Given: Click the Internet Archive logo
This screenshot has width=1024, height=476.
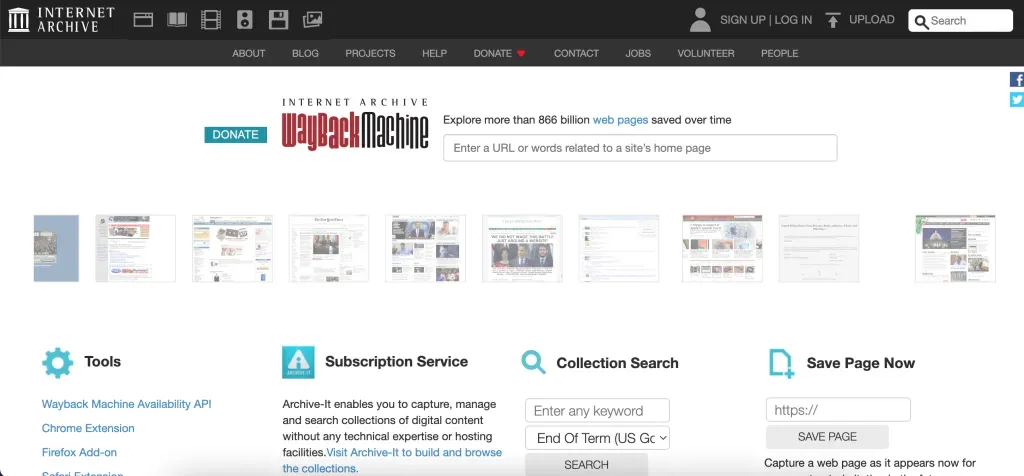Looking at the screenshot, I should point(61,20).
